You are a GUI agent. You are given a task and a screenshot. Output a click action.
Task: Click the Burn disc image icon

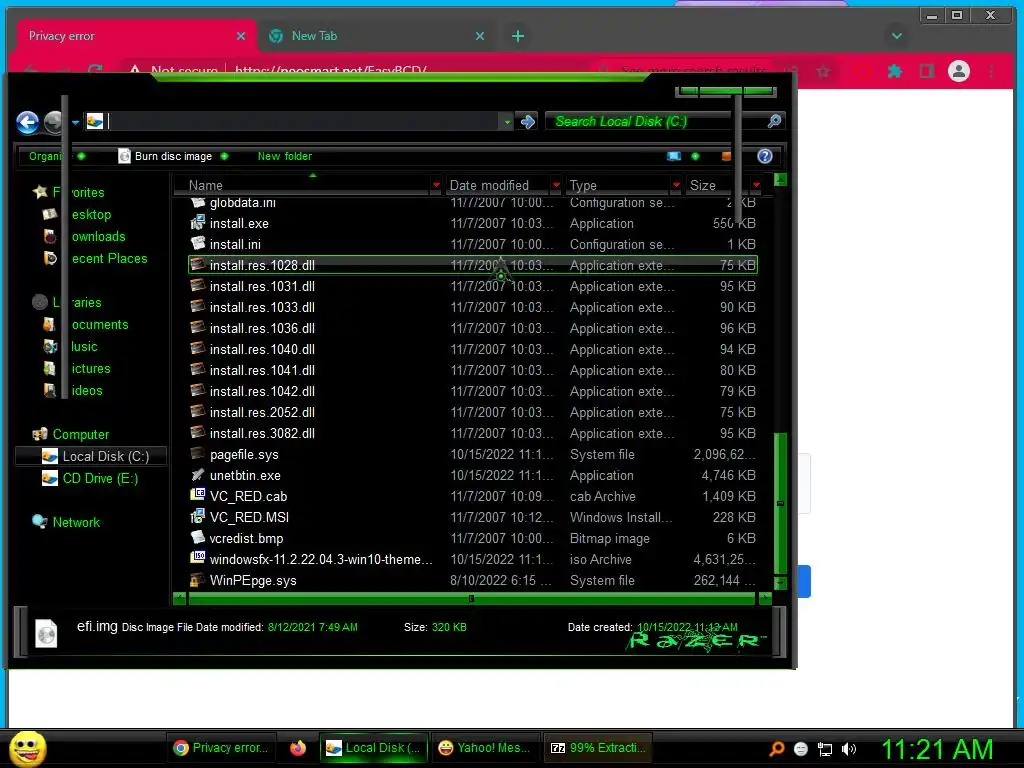tap(124, 156)
